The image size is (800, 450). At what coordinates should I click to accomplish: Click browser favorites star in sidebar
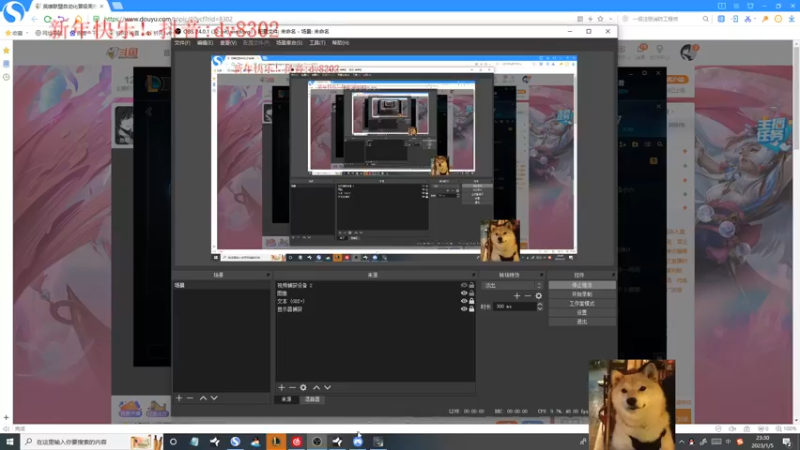6,50
